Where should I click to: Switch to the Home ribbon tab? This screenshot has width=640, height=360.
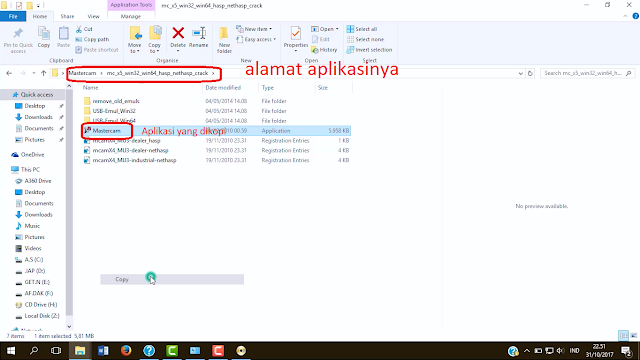pos(40,16)
